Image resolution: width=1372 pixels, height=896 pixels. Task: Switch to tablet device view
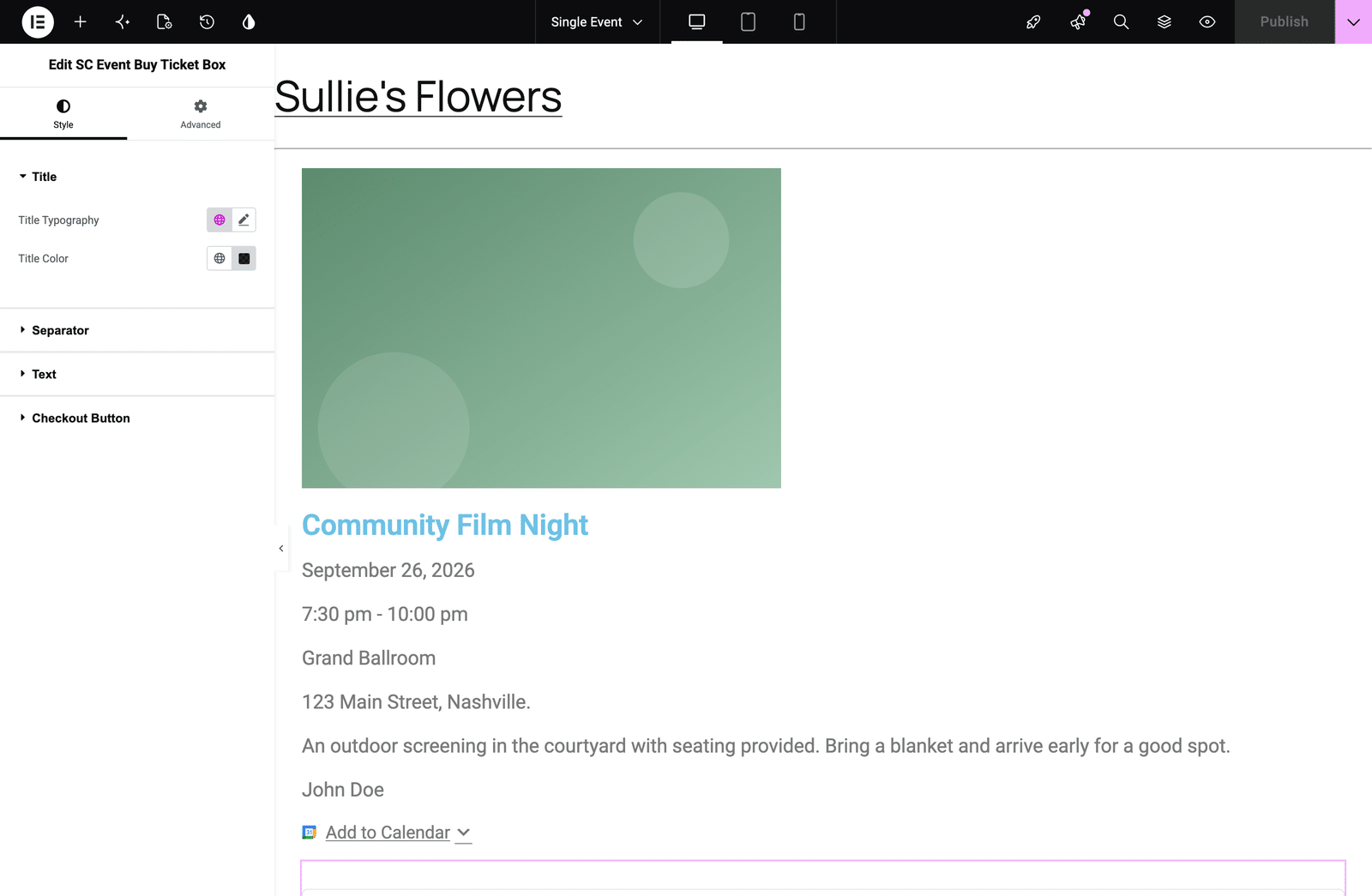[x=748, y=21]
